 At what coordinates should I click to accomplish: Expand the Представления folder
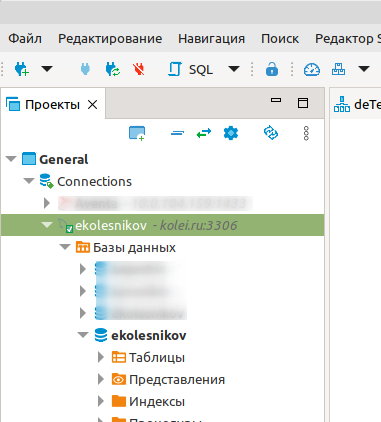pyautogui.click(x=101, y=379)
